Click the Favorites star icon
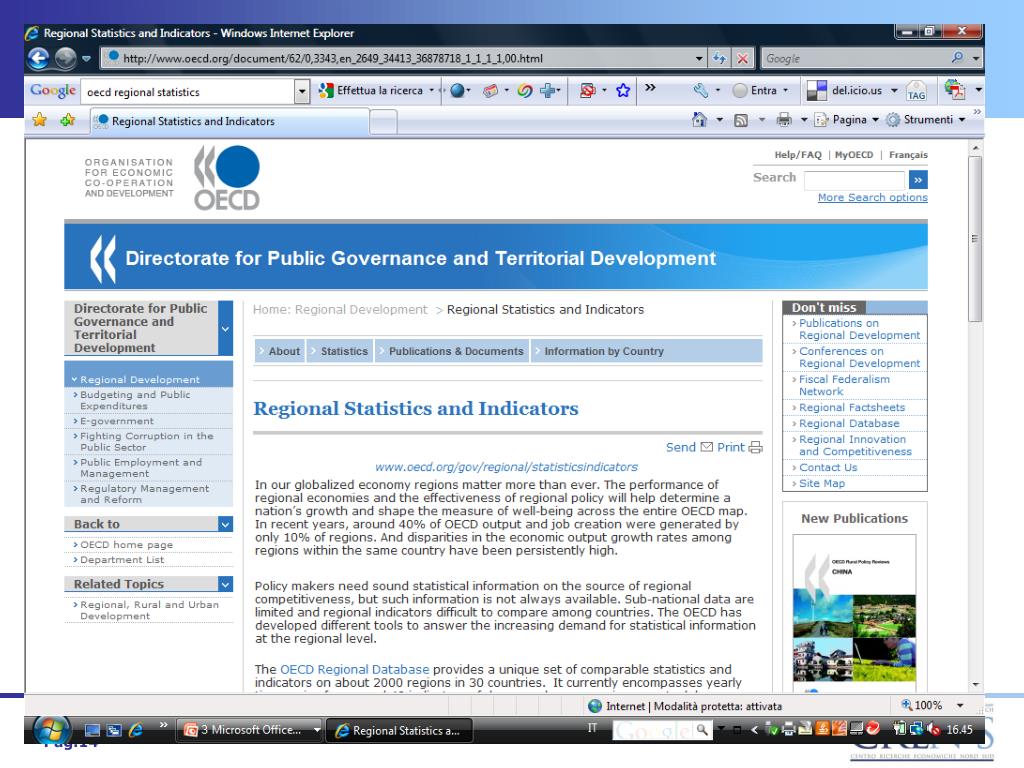The image size is (1024, 768). 40,120
